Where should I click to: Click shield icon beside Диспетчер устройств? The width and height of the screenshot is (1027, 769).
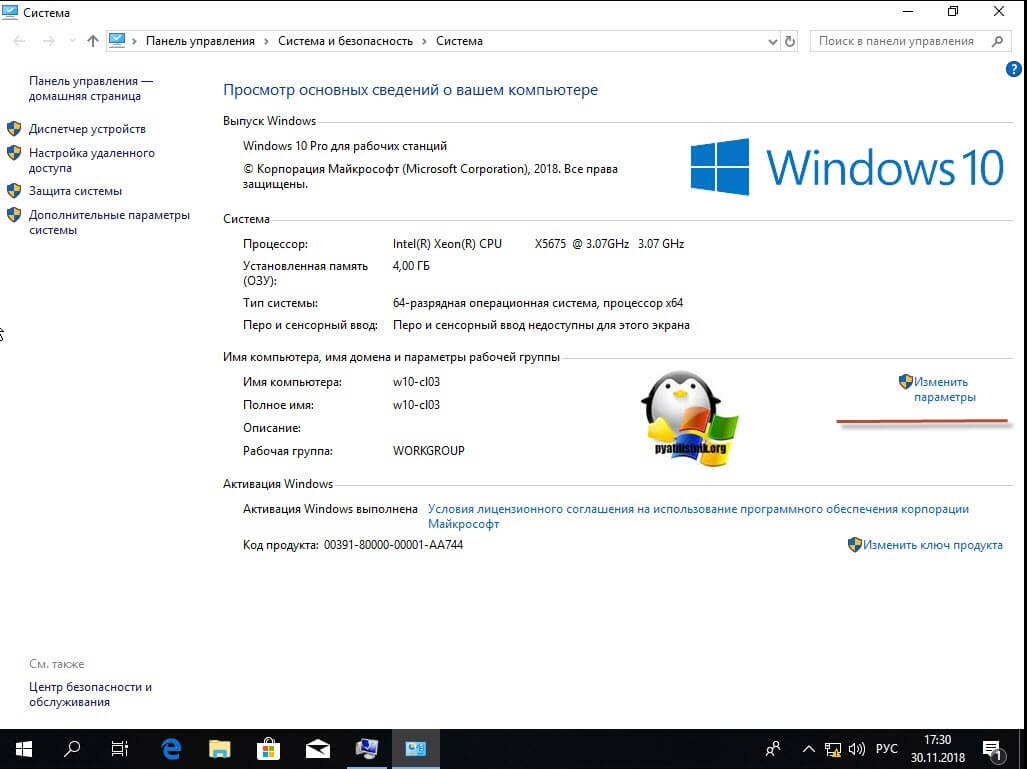[14, 128]
